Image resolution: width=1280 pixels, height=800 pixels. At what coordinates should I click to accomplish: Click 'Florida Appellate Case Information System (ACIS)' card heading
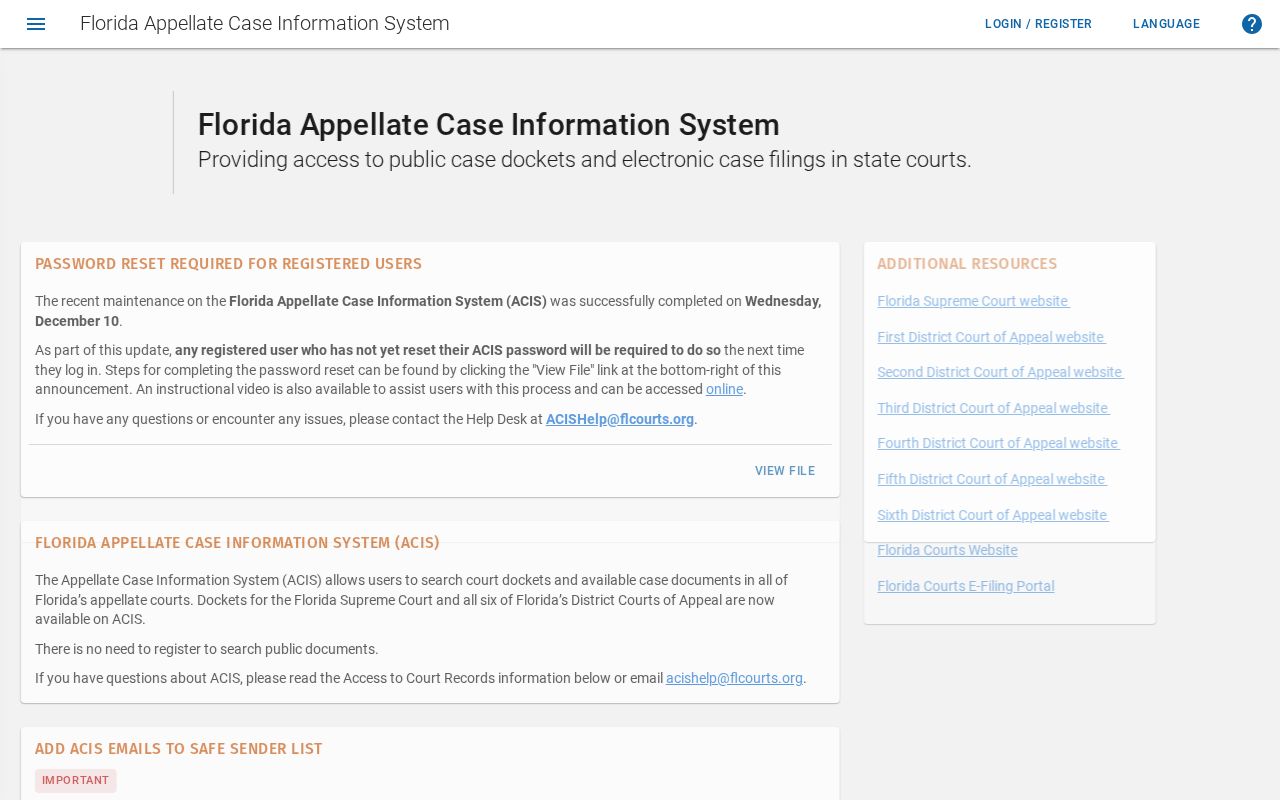(237, 543)
